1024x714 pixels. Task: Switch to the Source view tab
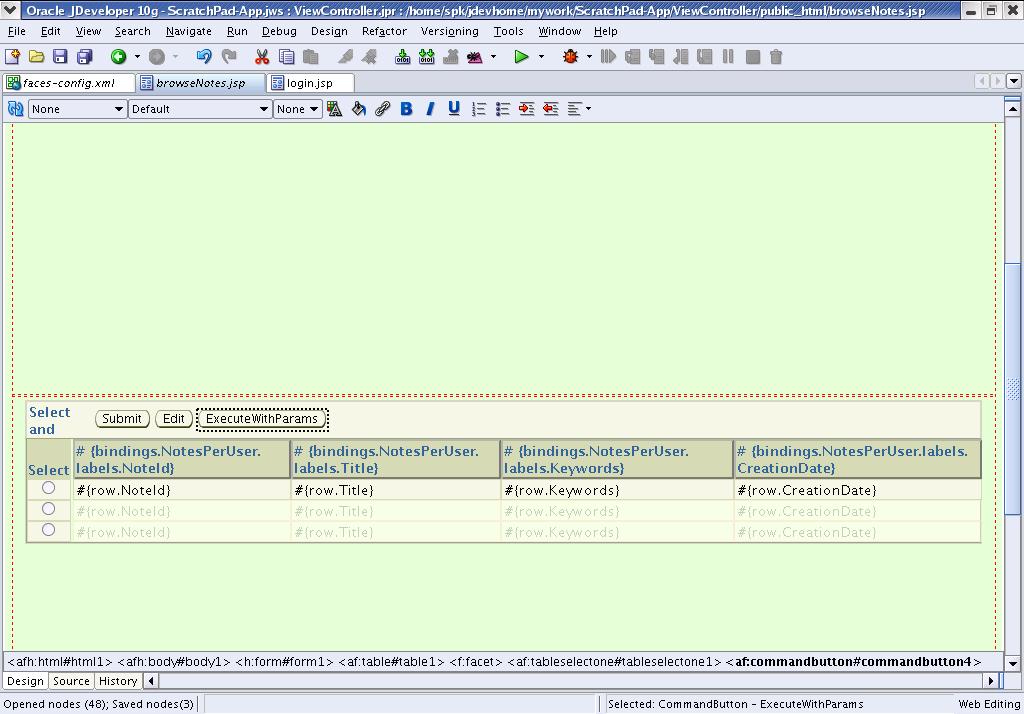coord(71,681)
